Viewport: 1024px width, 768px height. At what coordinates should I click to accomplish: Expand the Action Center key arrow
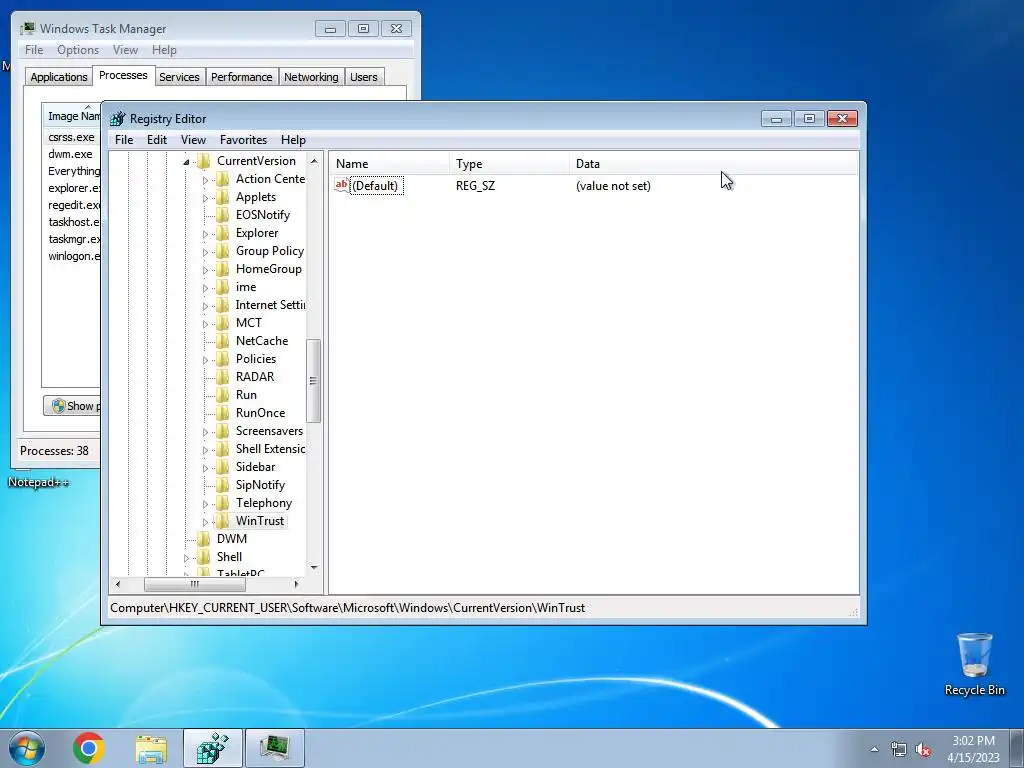point(205,180)
